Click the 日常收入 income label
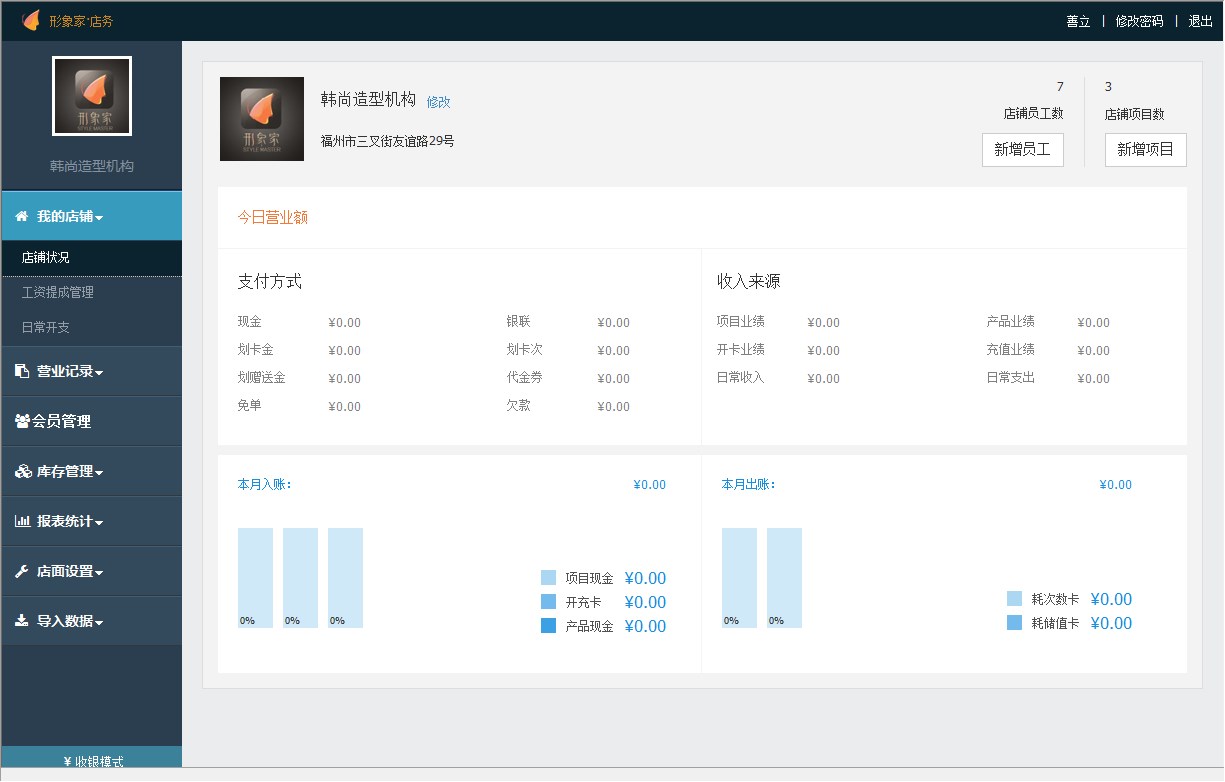This screenshot has width=1225, height=782. 740,378
